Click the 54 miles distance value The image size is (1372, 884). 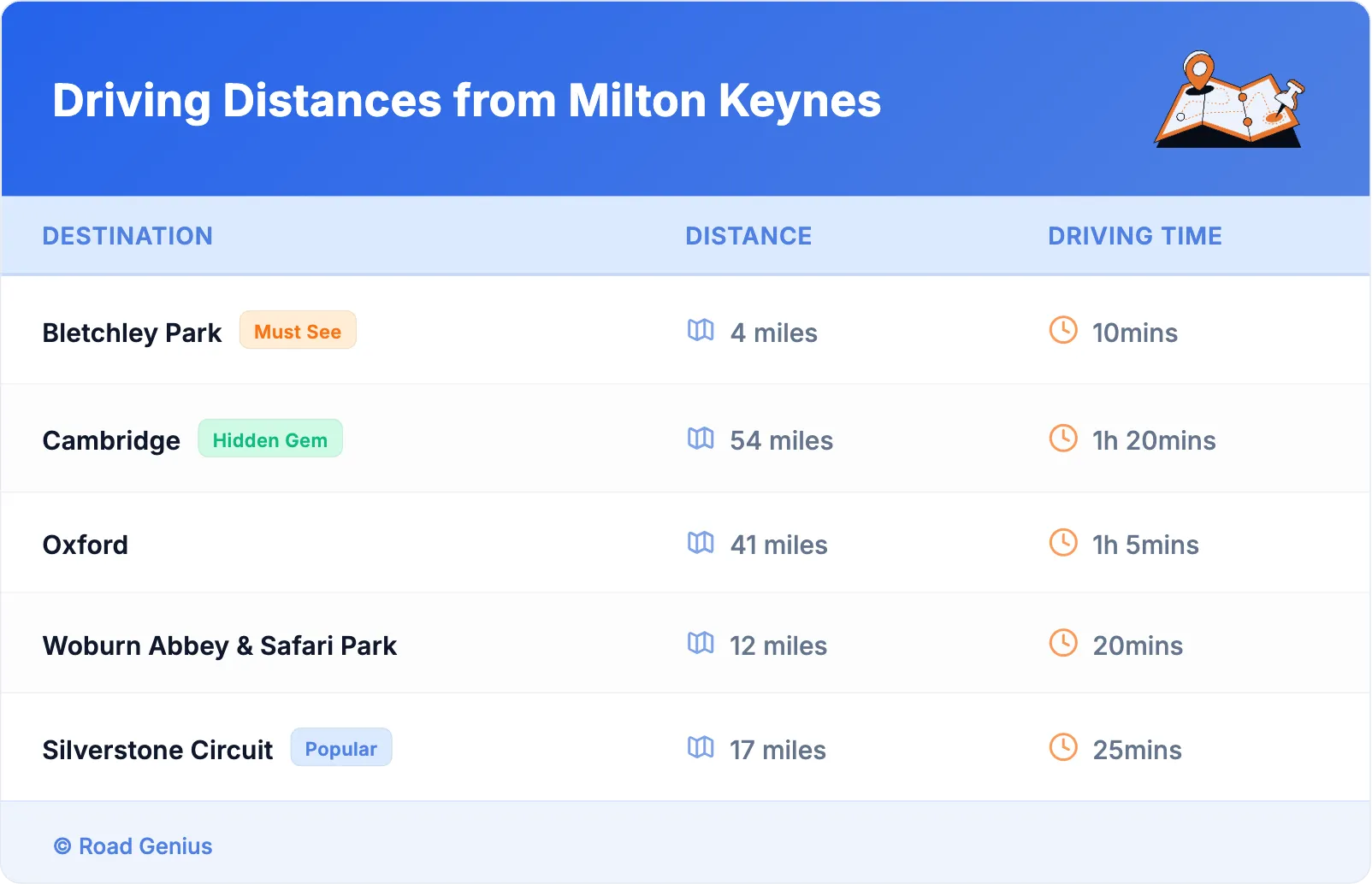[x=782, y=440]
